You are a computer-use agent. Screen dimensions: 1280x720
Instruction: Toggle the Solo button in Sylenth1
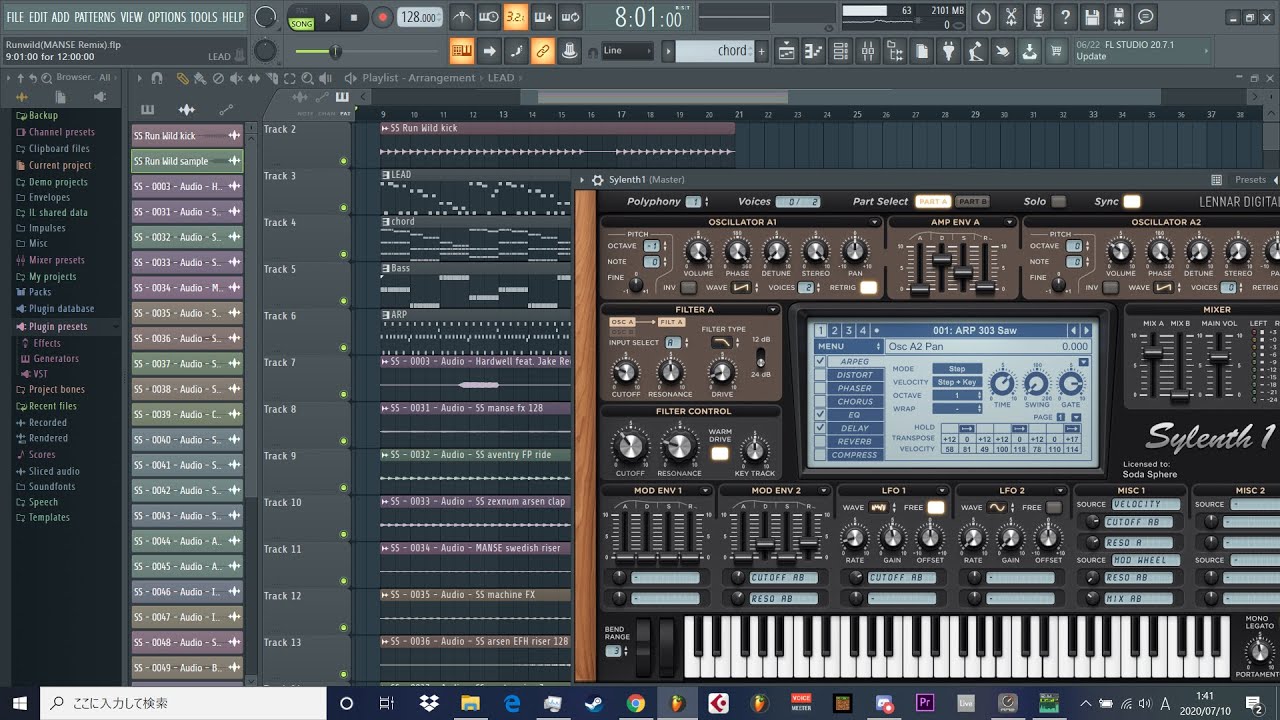(1058, 201)
